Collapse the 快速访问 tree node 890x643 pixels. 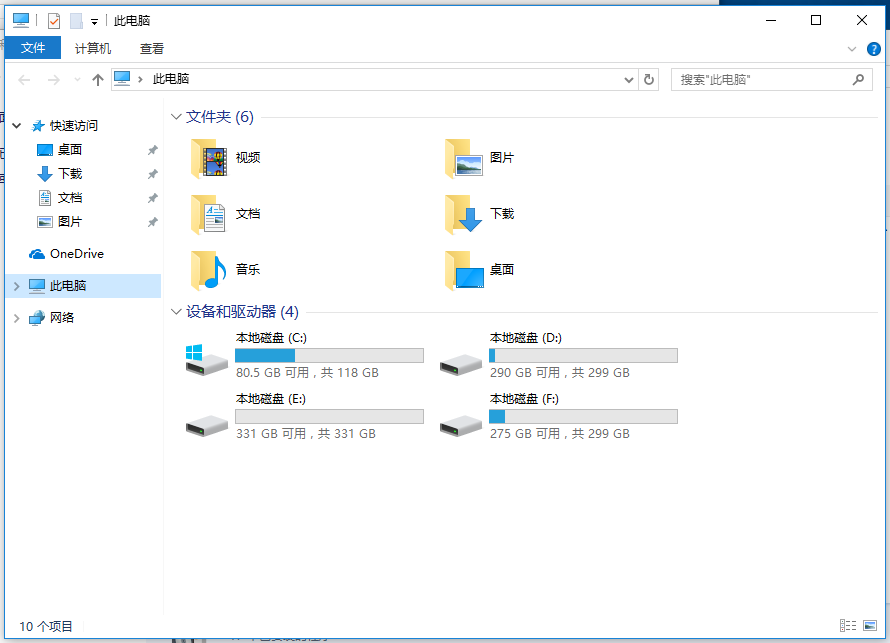pyautogui.click(x=16, y=125)
